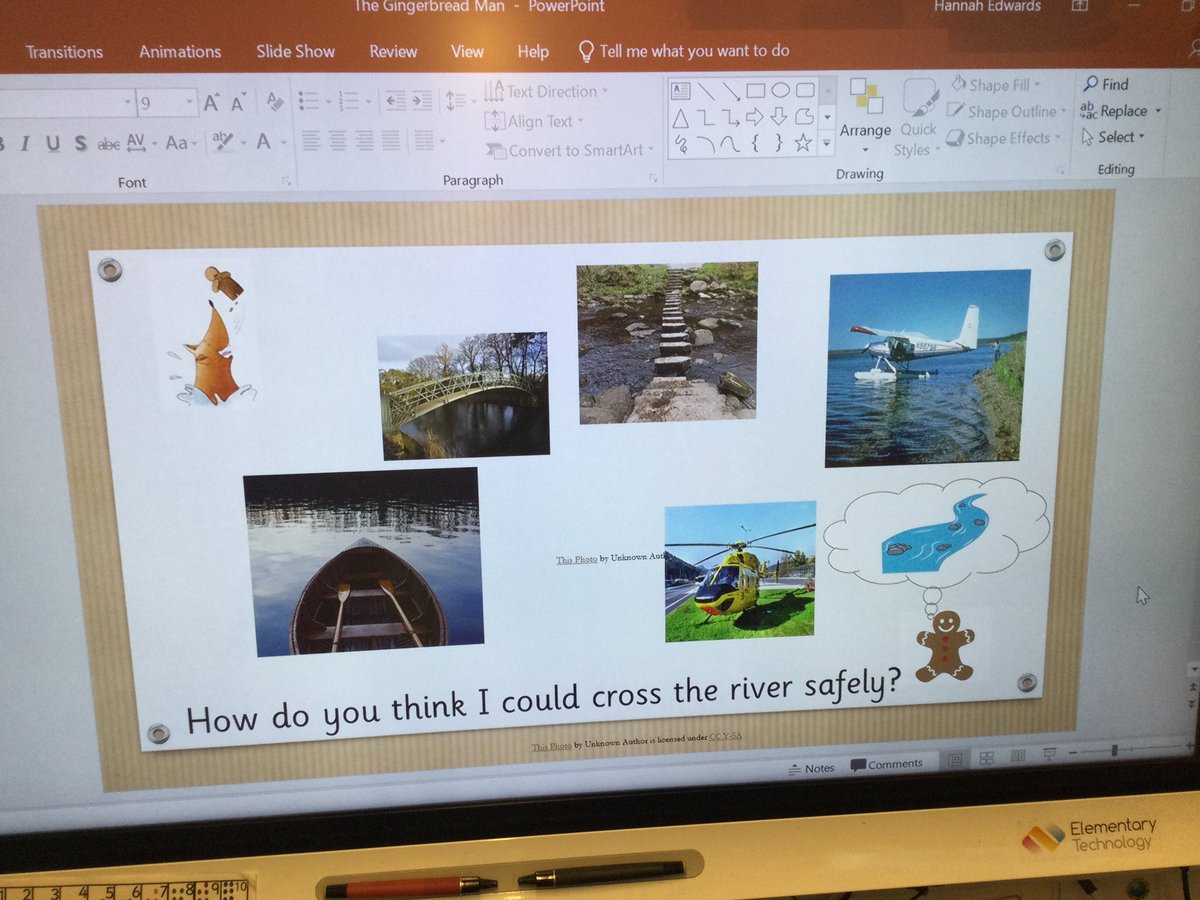
Task: Open the Comments pane
Action: pyautogui.click(x=886, y=764)
